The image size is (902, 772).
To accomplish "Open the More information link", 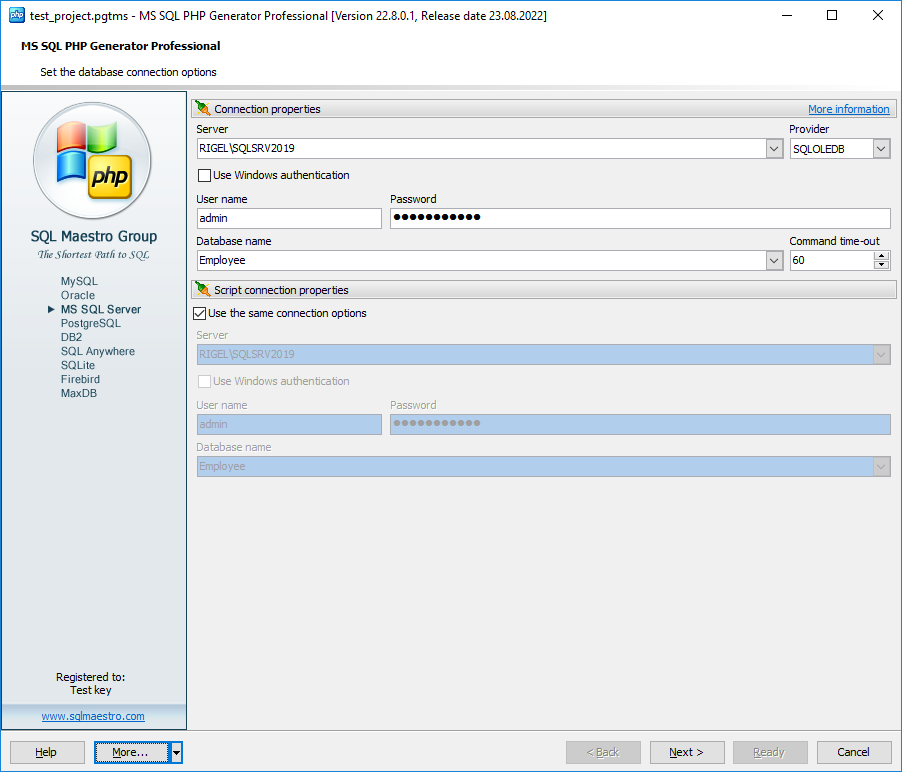I will tap(848, 110).
